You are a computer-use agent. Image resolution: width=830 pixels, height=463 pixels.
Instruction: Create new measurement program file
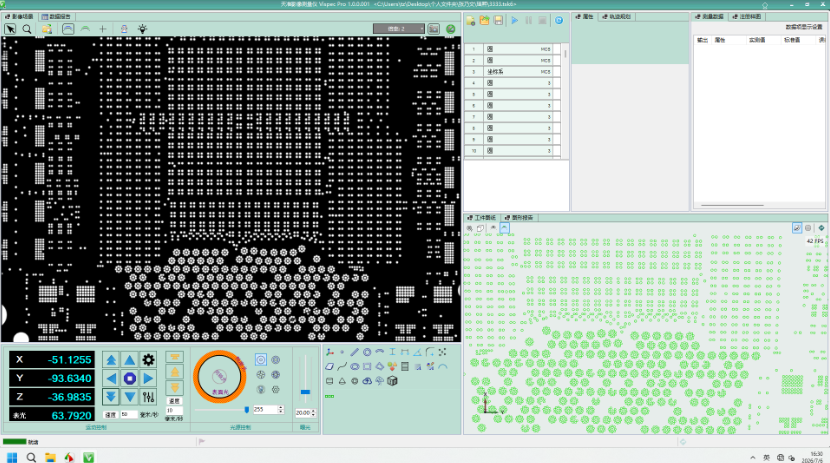(x=471, y=21)
